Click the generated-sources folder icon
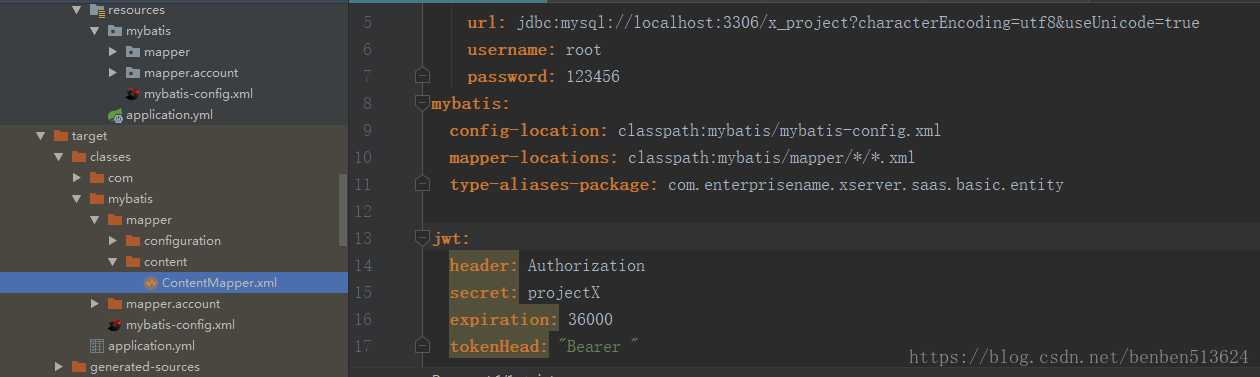 pyautogui.click(x=79, y=367)
